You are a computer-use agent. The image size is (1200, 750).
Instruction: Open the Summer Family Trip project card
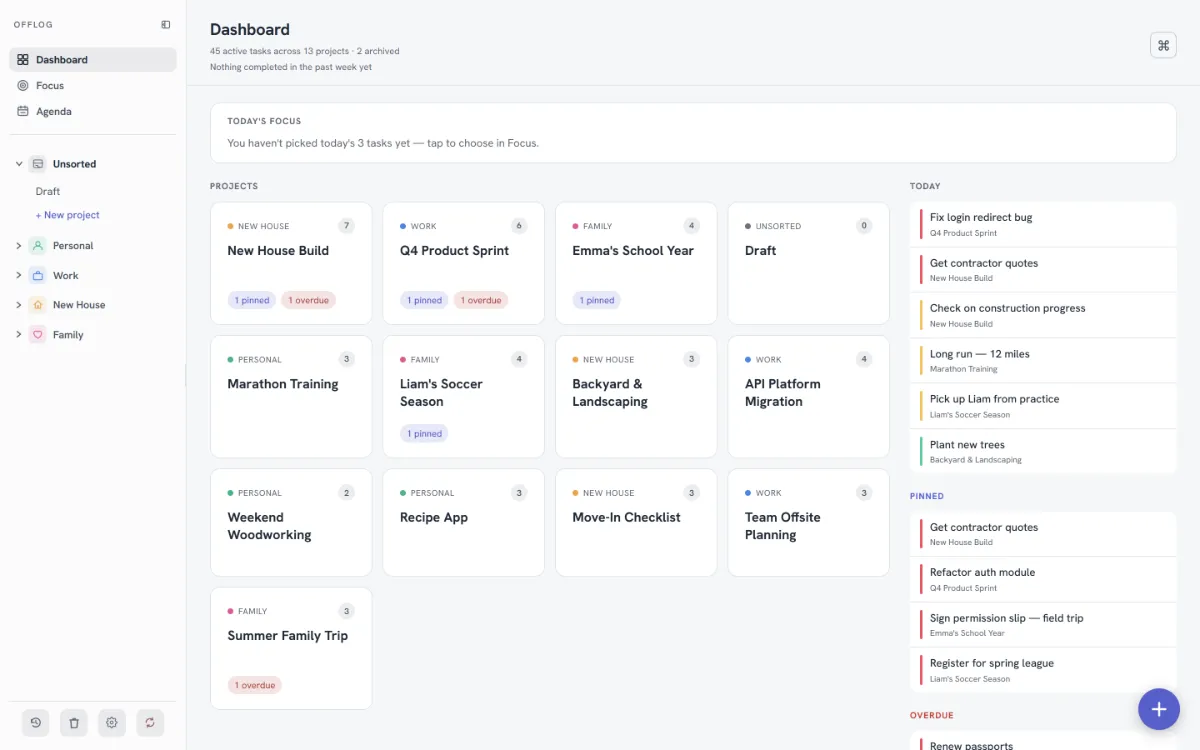[x=291, y=649]
